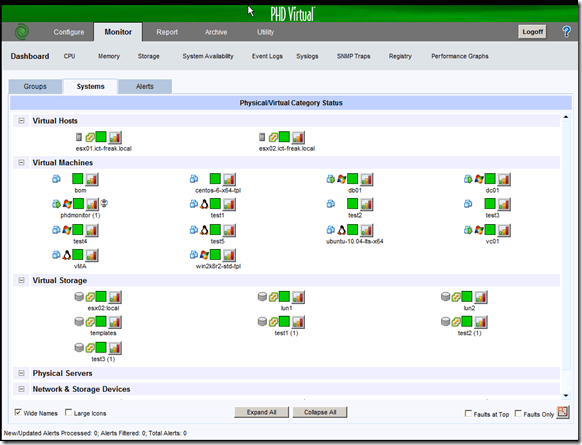Click the link icon for test3 (1) storage
Viewport: 582px width, 445px height.
(x=90, y=348)
